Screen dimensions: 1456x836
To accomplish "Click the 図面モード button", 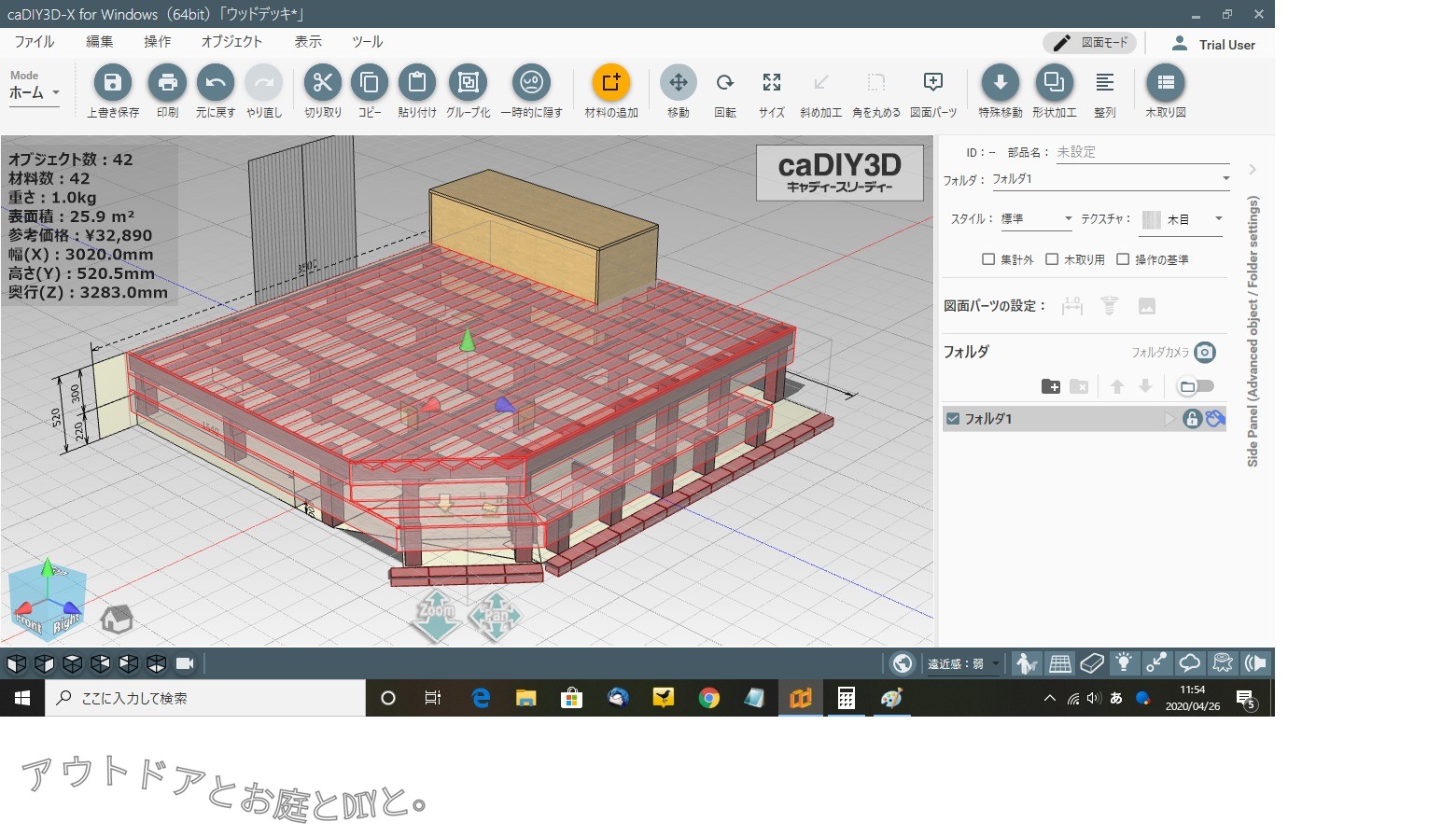I will [1089, 43].
